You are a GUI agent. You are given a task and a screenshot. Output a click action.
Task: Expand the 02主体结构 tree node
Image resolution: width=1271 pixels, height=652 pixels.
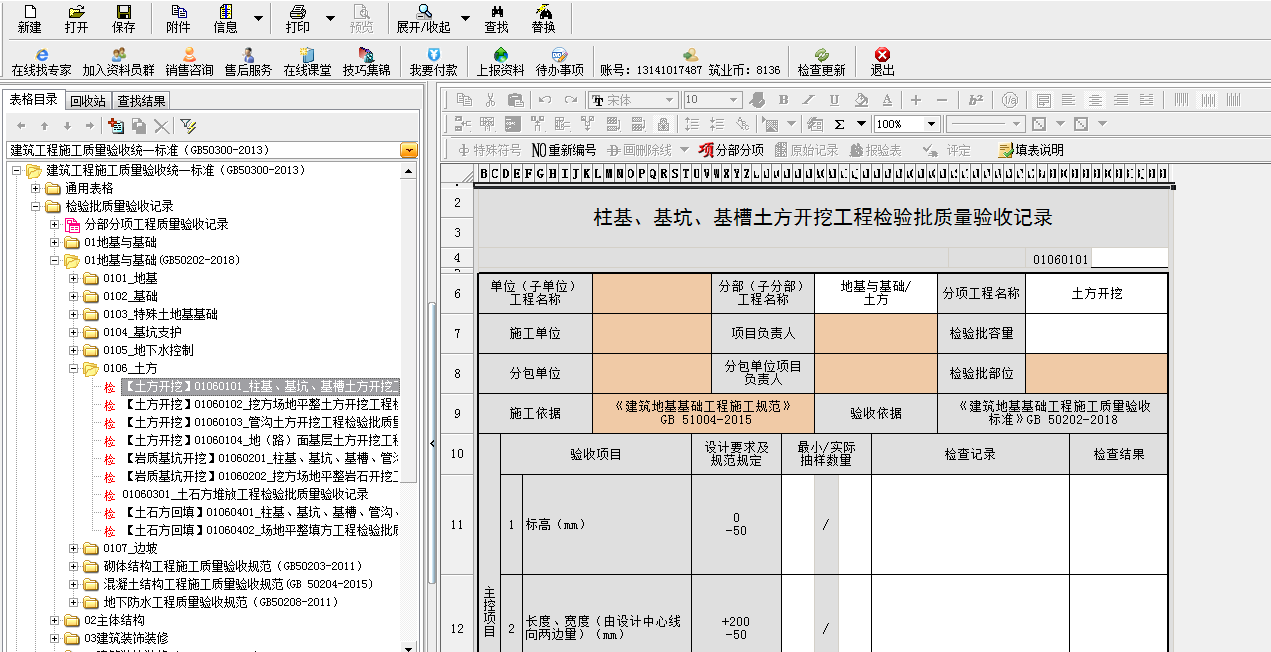(56, 620)
